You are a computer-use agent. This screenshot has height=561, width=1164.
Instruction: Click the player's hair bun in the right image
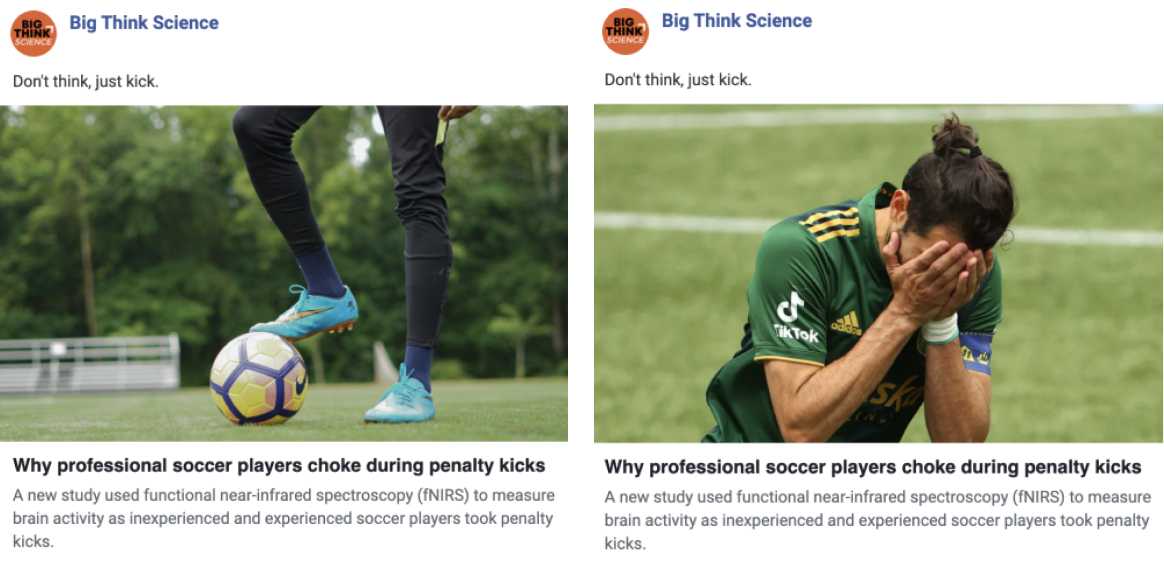953,135
